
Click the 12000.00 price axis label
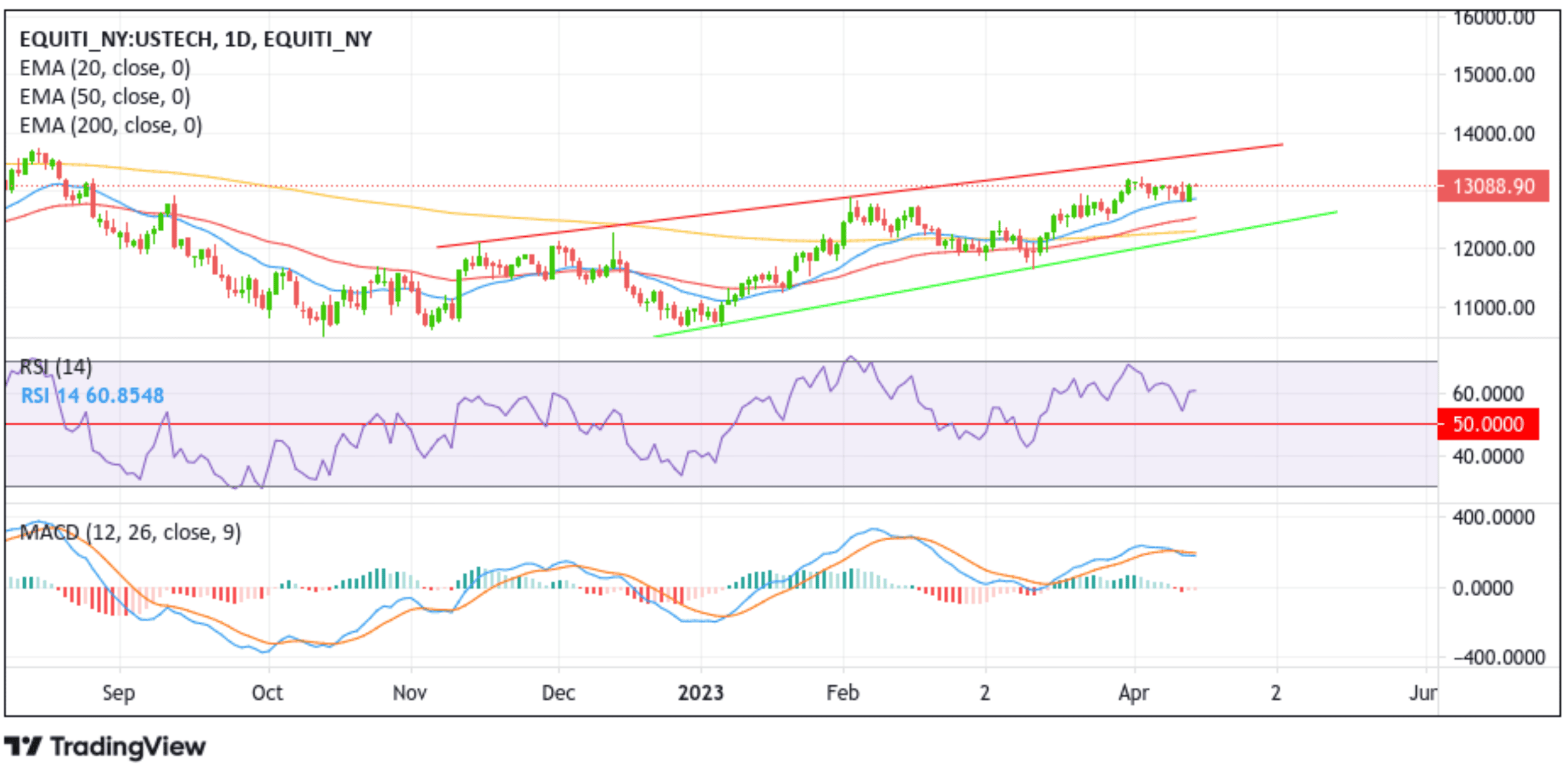click(1493, 248)
